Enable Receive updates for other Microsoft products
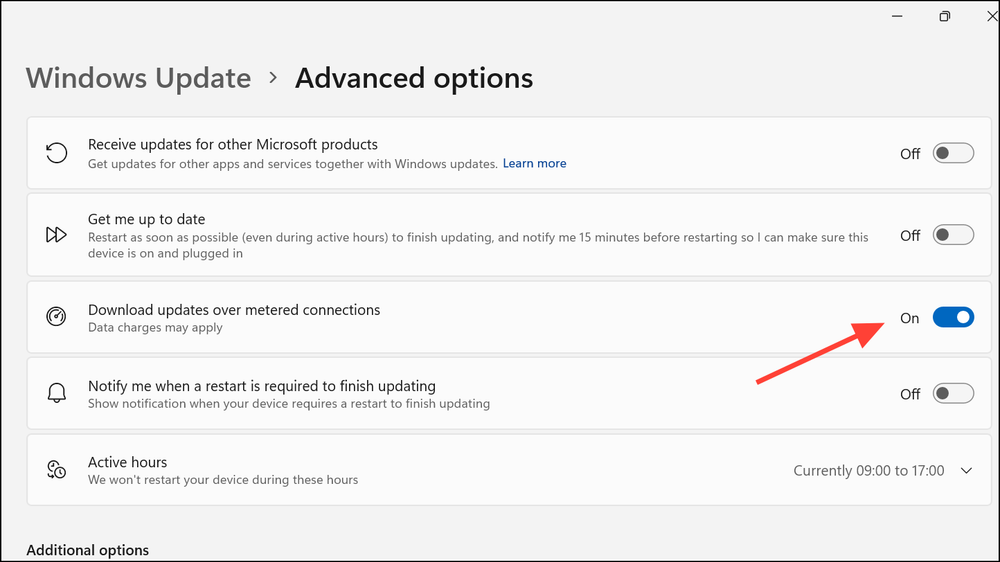This screenshot has width=1000, height=562. coord(952,153)
